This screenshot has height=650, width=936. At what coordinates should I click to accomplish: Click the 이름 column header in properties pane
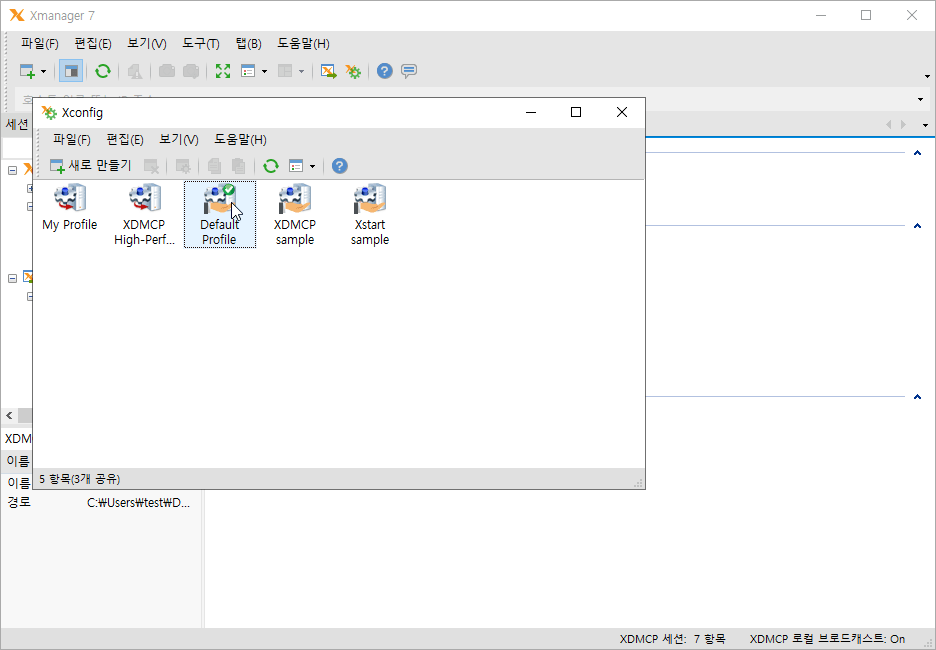click(17, 461)
